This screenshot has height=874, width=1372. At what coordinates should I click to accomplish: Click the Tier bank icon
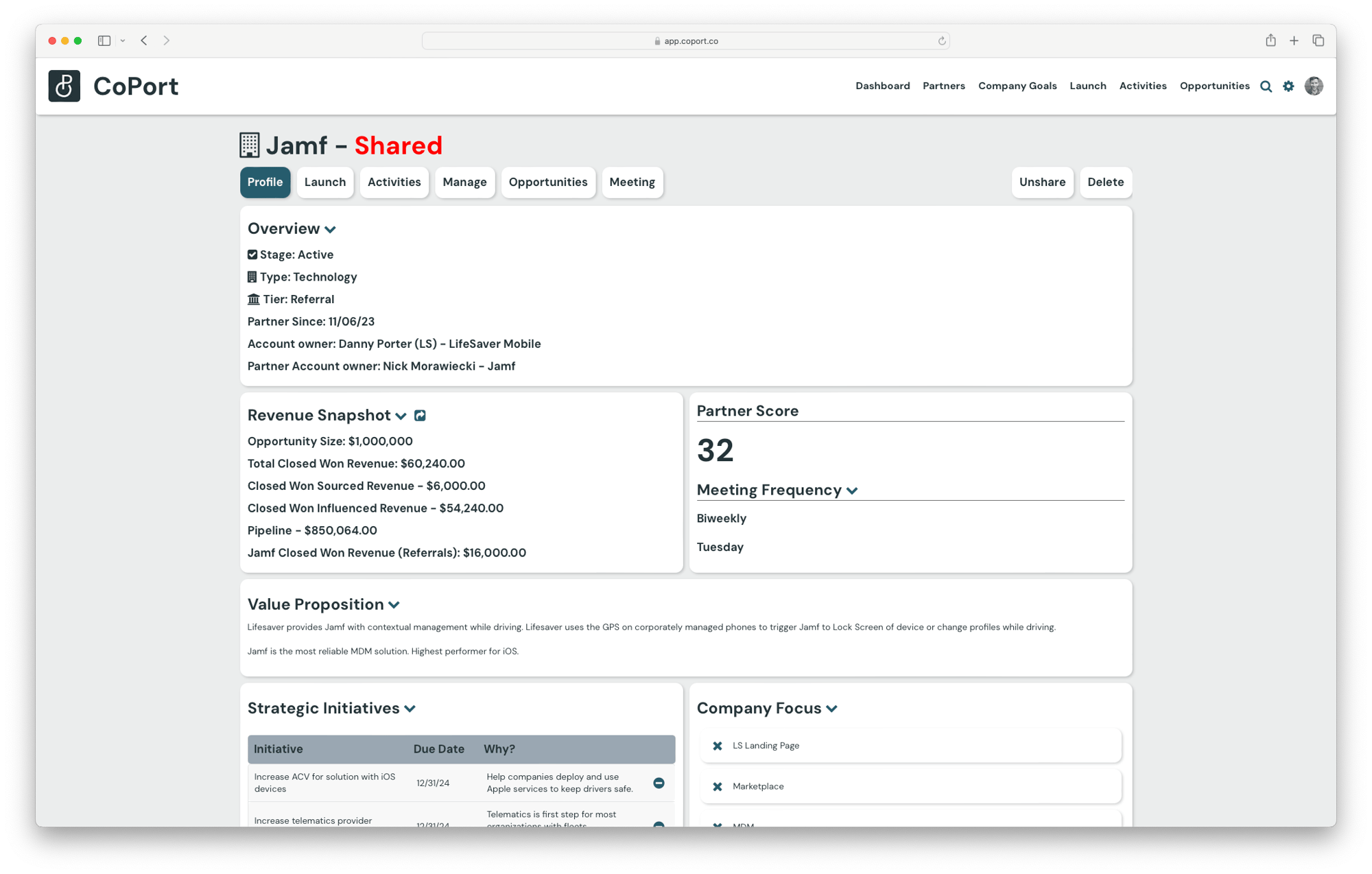[x=253, y=299]
